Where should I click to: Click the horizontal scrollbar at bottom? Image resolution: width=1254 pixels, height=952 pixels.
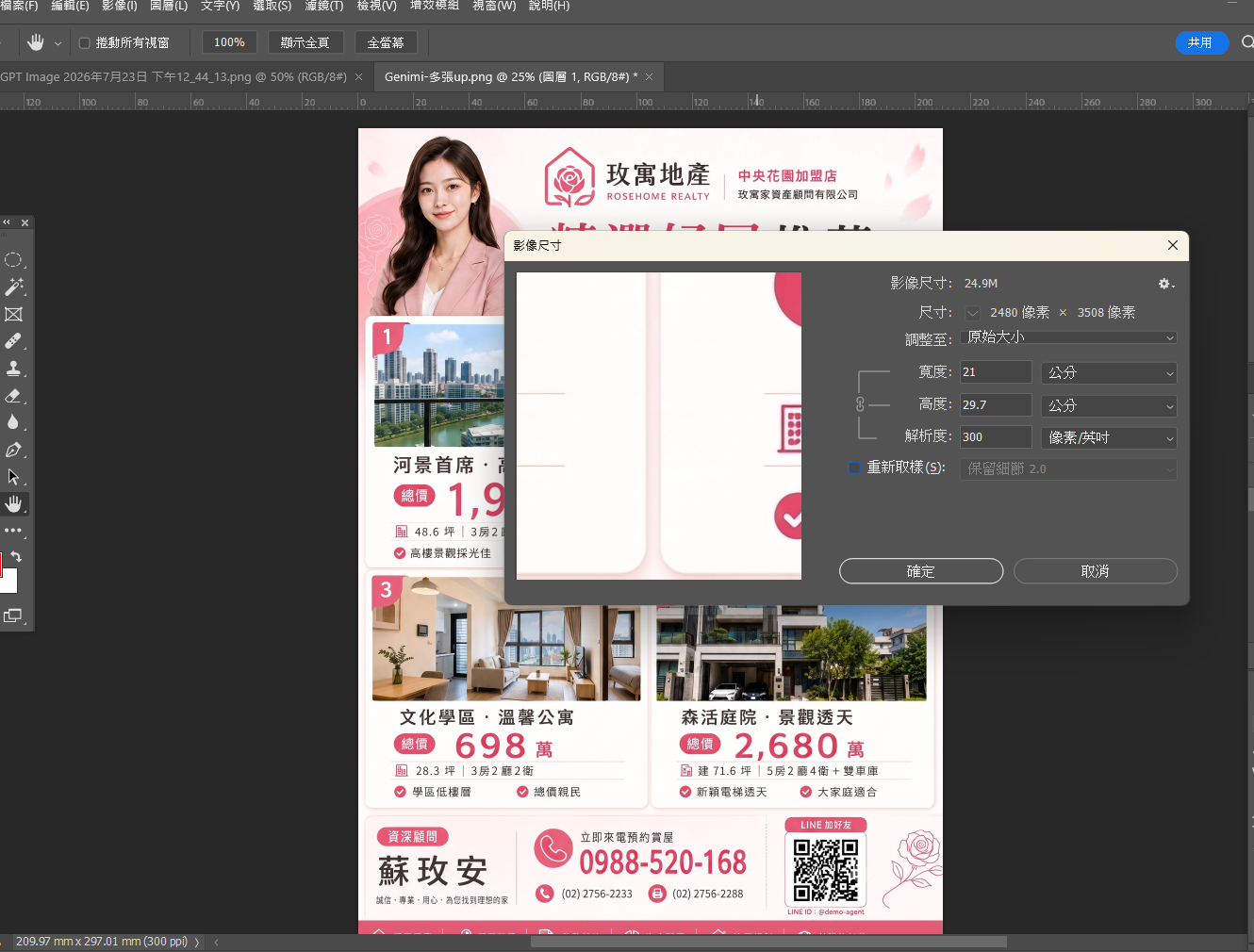pyautogui.click(x=768, y=942)
